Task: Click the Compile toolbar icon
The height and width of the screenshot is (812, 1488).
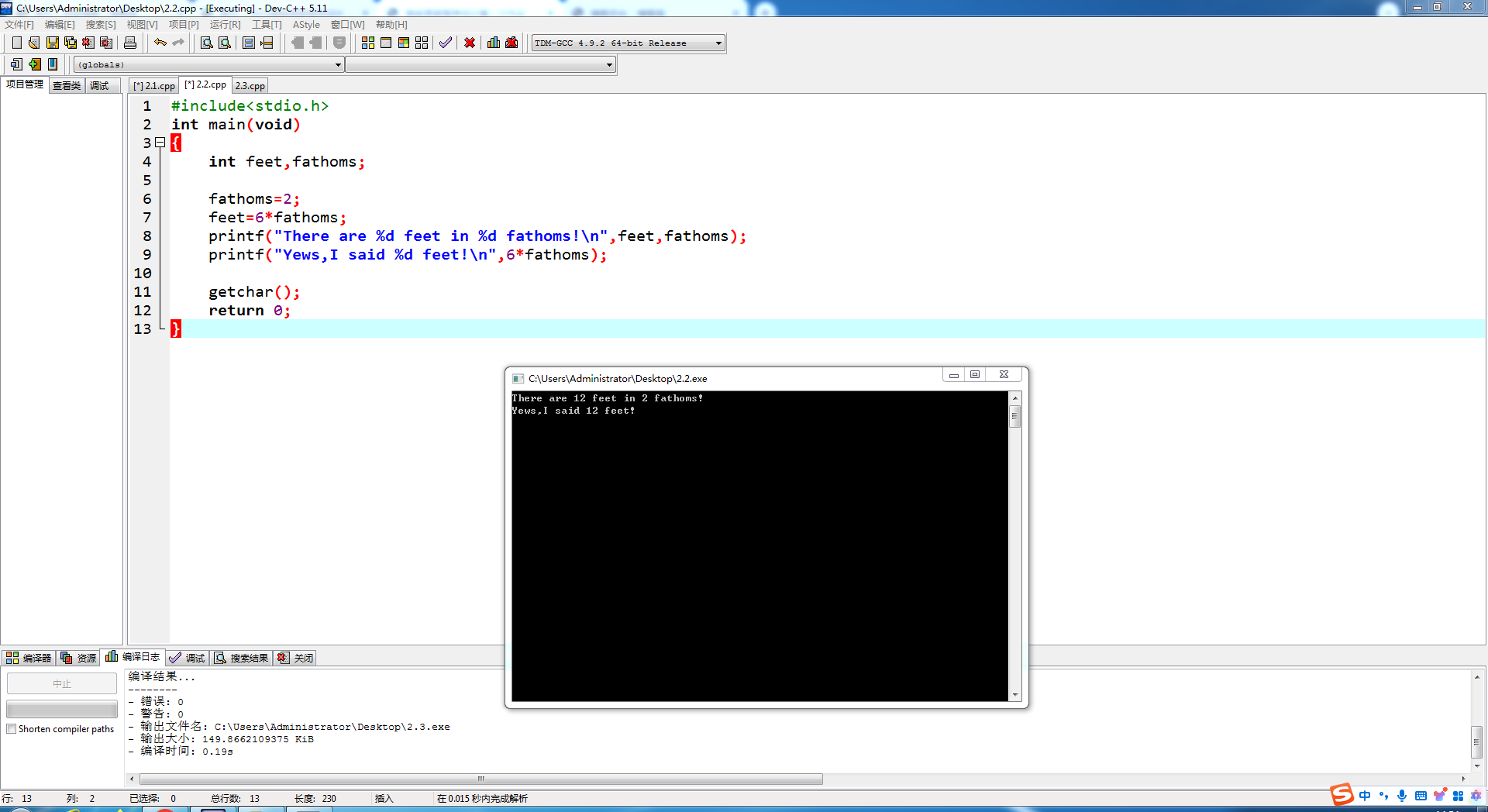Action: tap(368, 43)
